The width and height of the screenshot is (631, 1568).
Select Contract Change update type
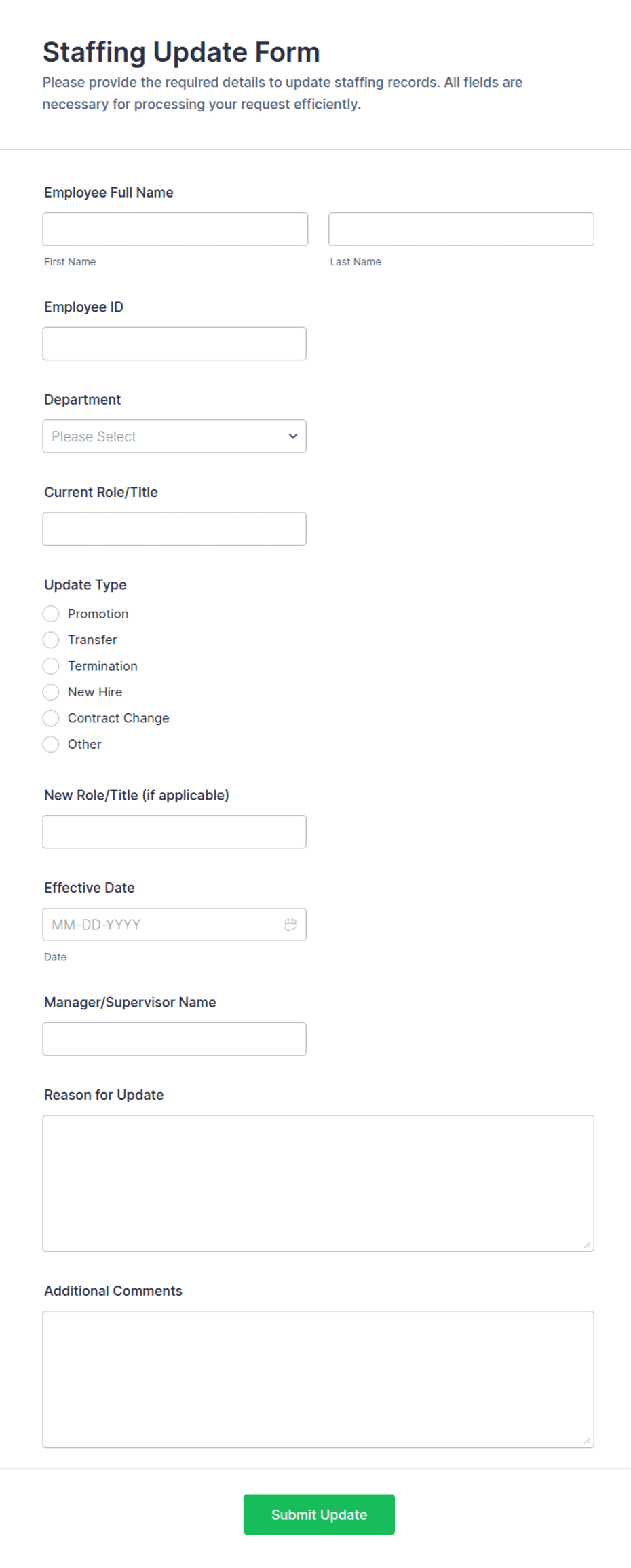click(x=51, y=718)
